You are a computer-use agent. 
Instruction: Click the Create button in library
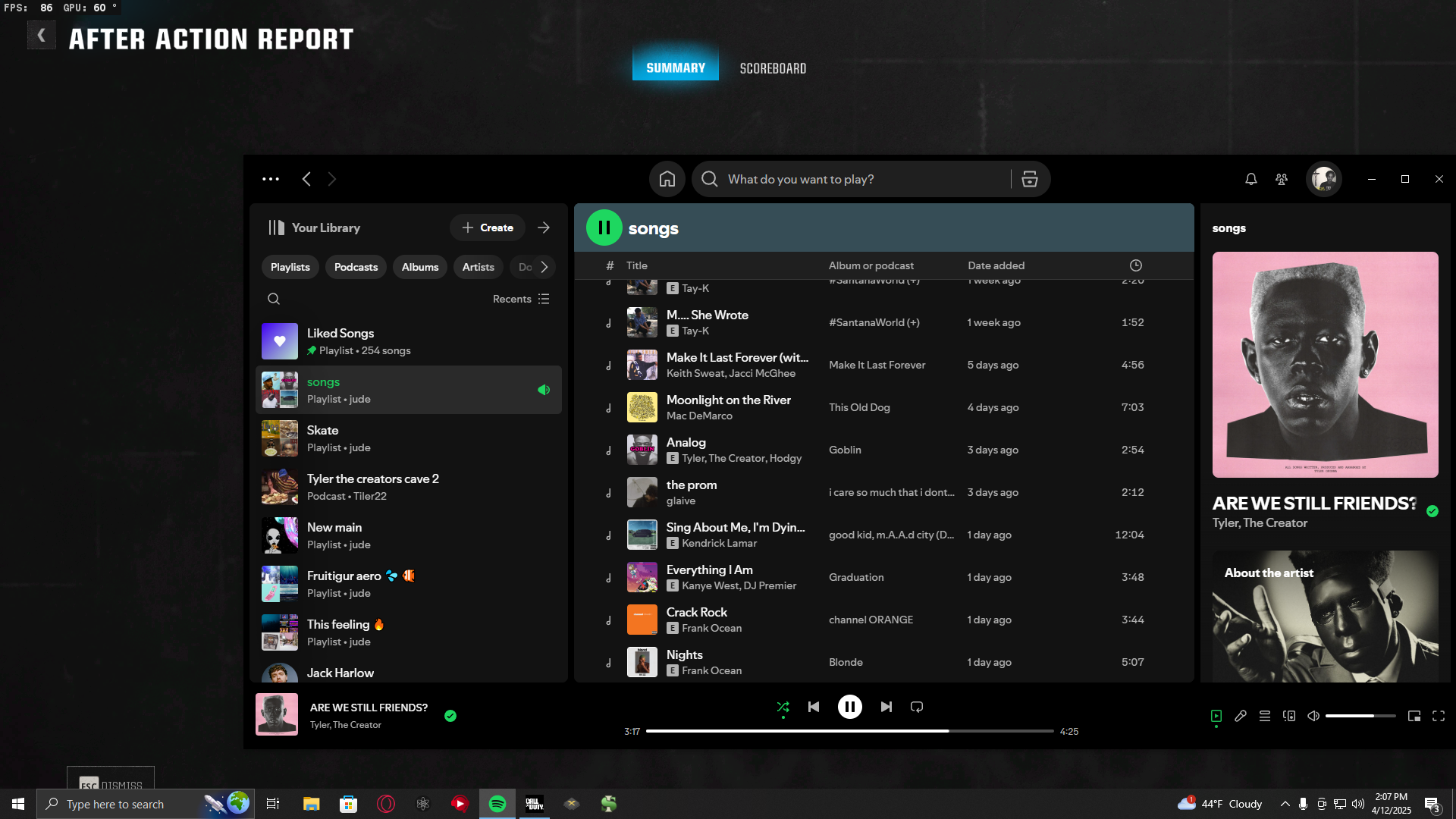(488, 227)
